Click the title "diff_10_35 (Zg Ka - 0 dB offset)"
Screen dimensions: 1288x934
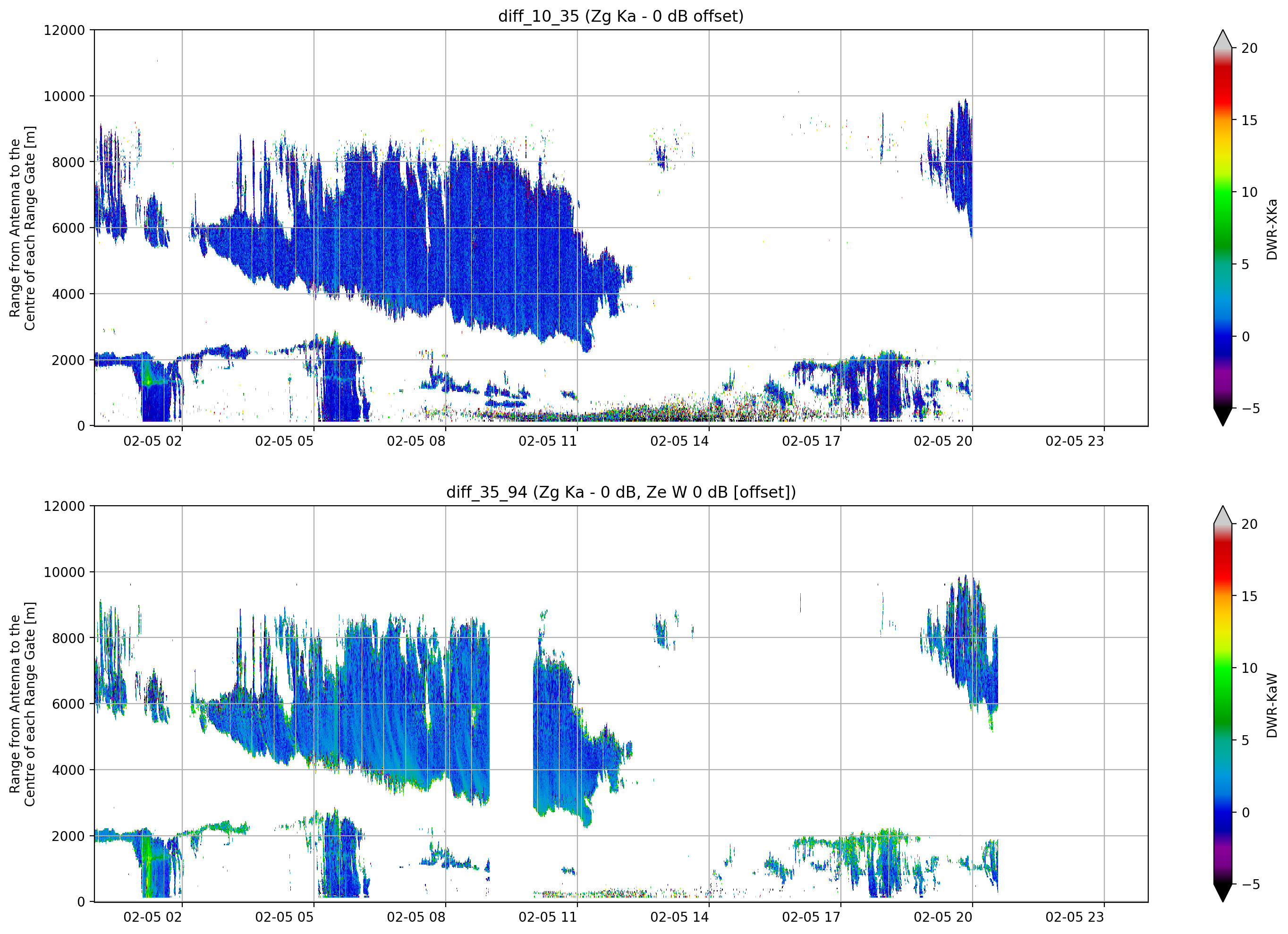click(621, 16)
